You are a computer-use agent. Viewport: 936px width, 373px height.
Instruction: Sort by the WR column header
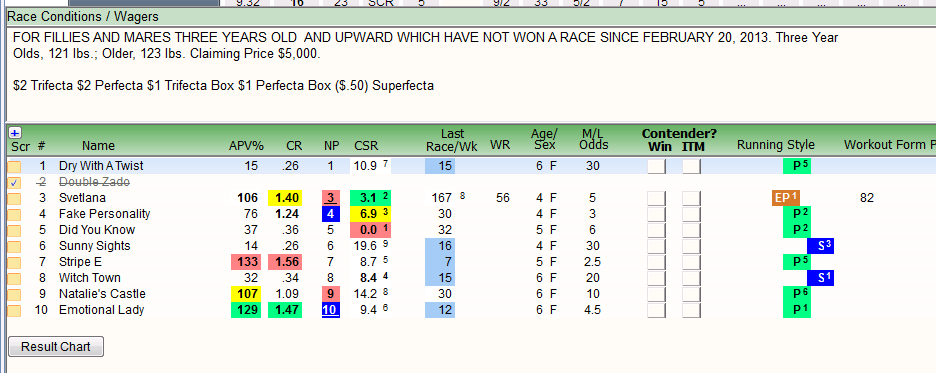point(499,146)
